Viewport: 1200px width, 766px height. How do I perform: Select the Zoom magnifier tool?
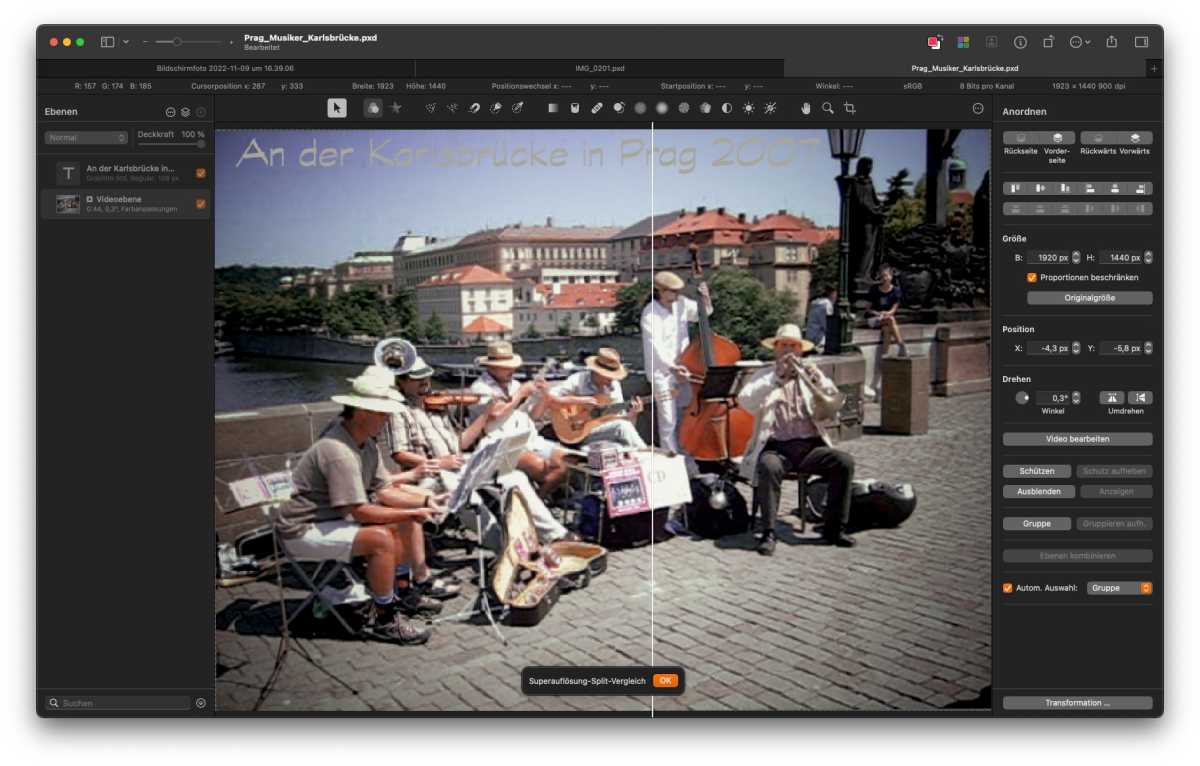tap(826, 108)
